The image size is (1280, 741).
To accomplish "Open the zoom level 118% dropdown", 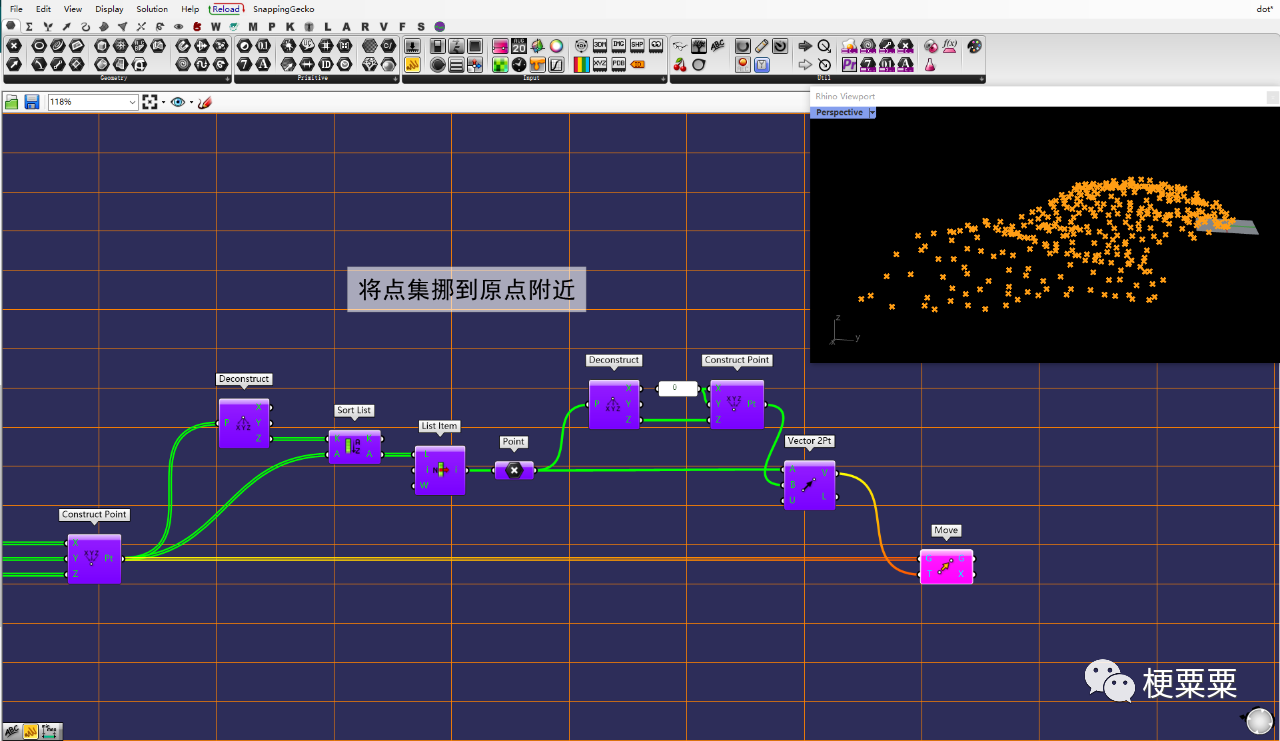I will tap(93, 102).
